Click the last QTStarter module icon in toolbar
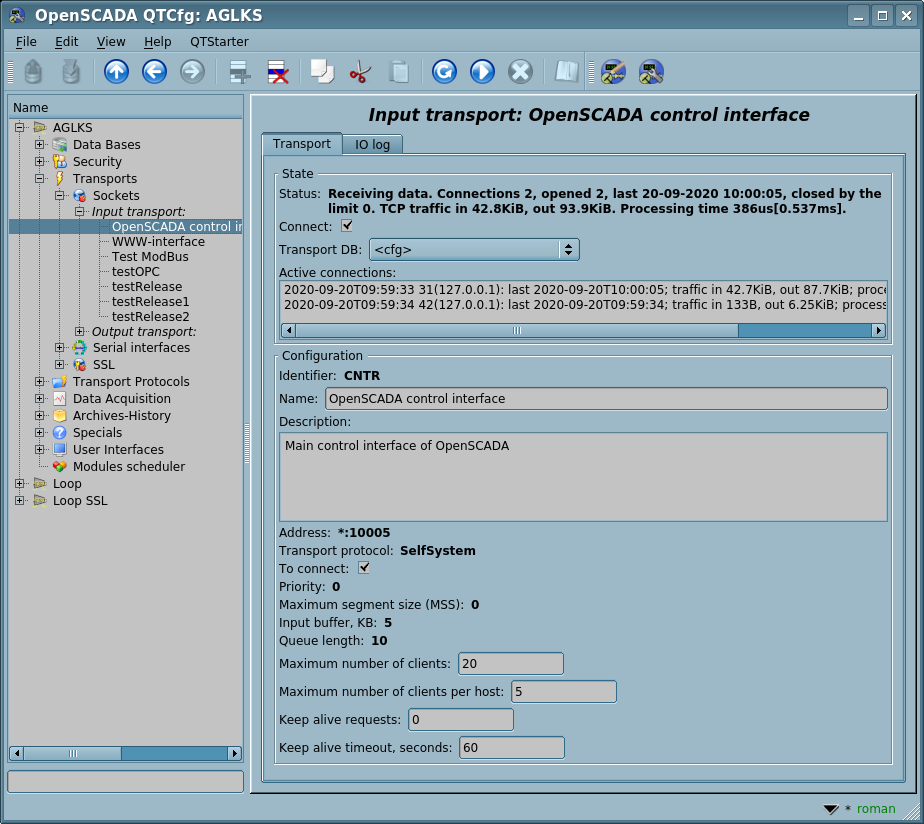 point(651,72)
